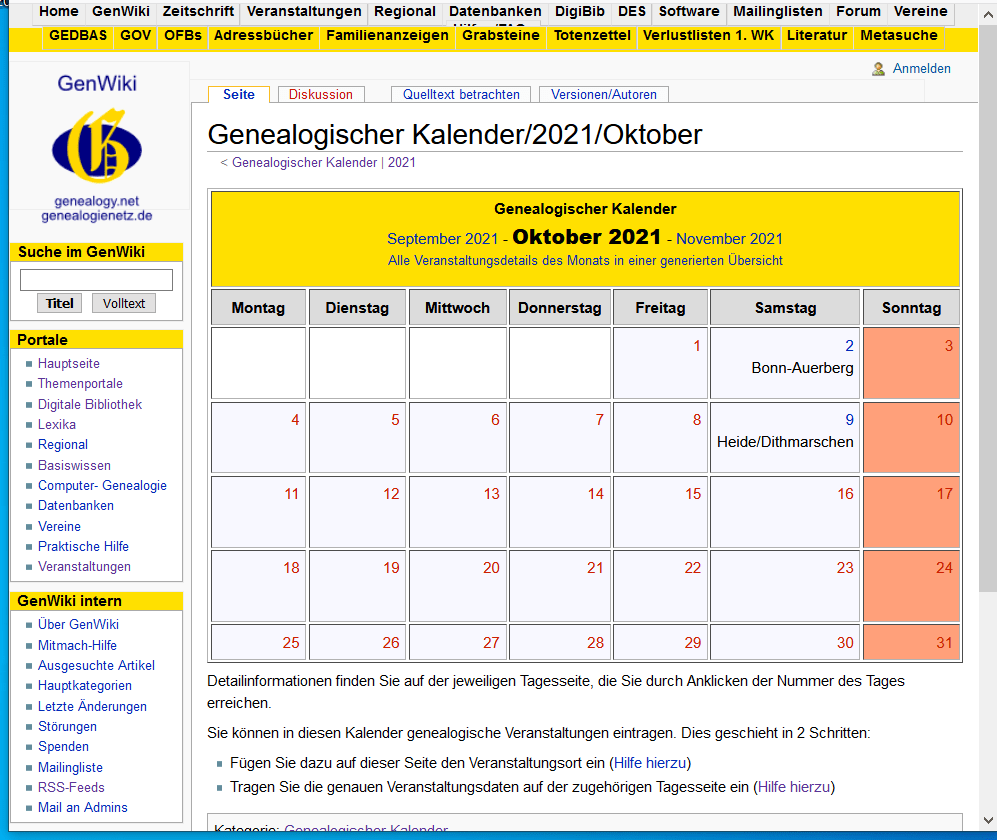Open Home in the top navigation

(x=58, y=11)
